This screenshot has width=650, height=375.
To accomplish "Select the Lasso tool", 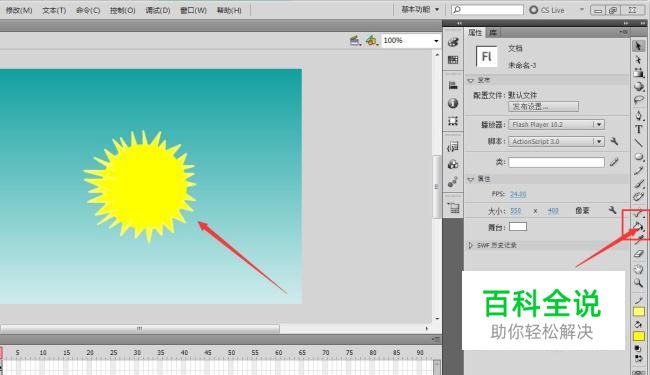I will [x=638, y=100].
